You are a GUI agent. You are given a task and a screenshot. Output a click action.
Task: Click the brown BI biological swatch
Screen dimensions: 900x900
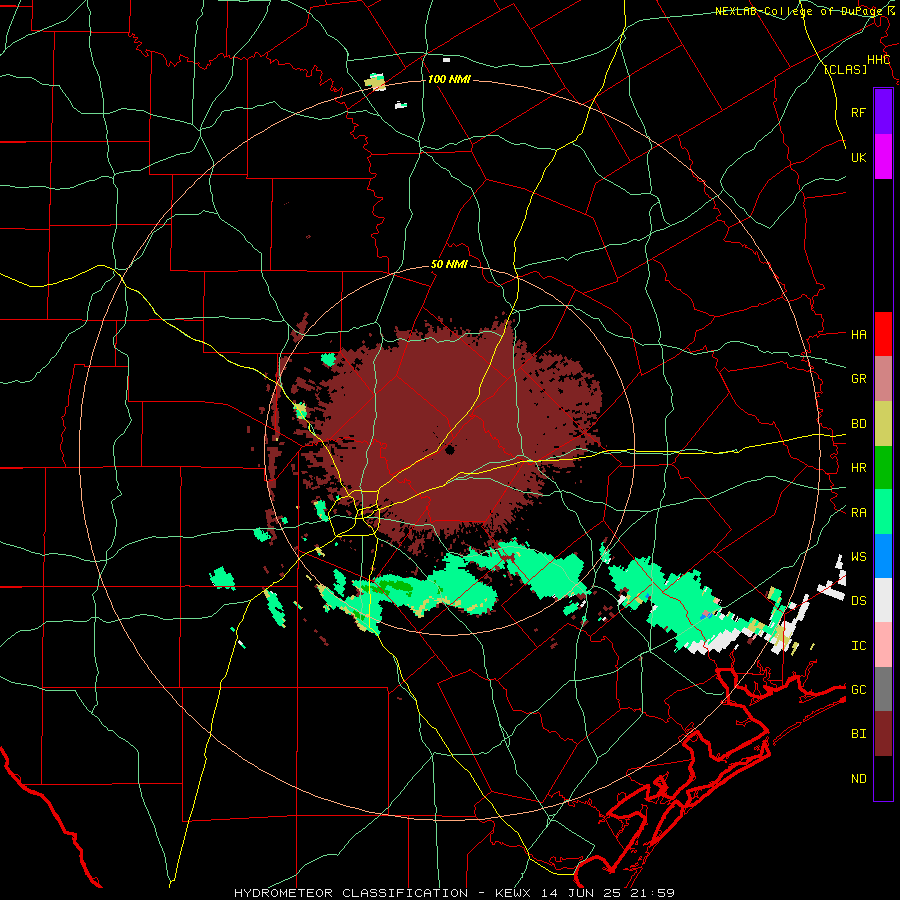tap(883, 734)
